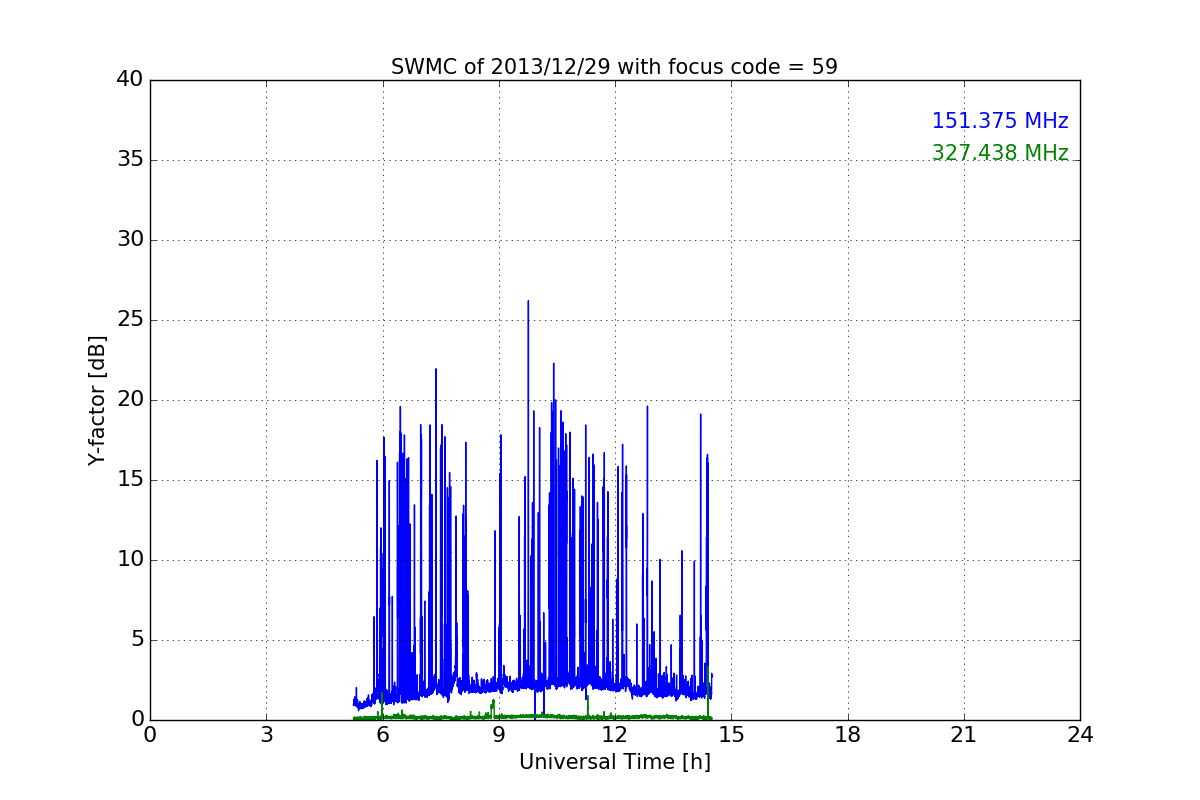The height and width of the screenshot is (800, 1200).
Task: Click the plot title 'SWMC of 2013/12/29 with focus code = 59'
Action: (614, 67)
